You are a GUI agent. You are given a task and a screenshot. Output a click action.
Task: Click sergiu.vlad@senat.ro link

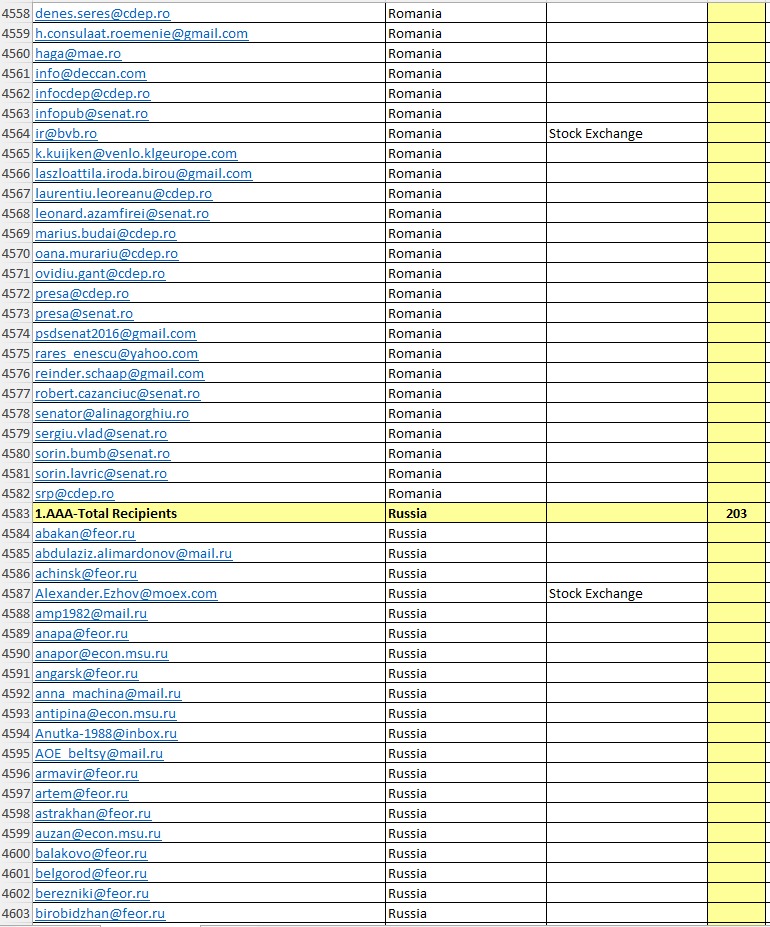101,435
